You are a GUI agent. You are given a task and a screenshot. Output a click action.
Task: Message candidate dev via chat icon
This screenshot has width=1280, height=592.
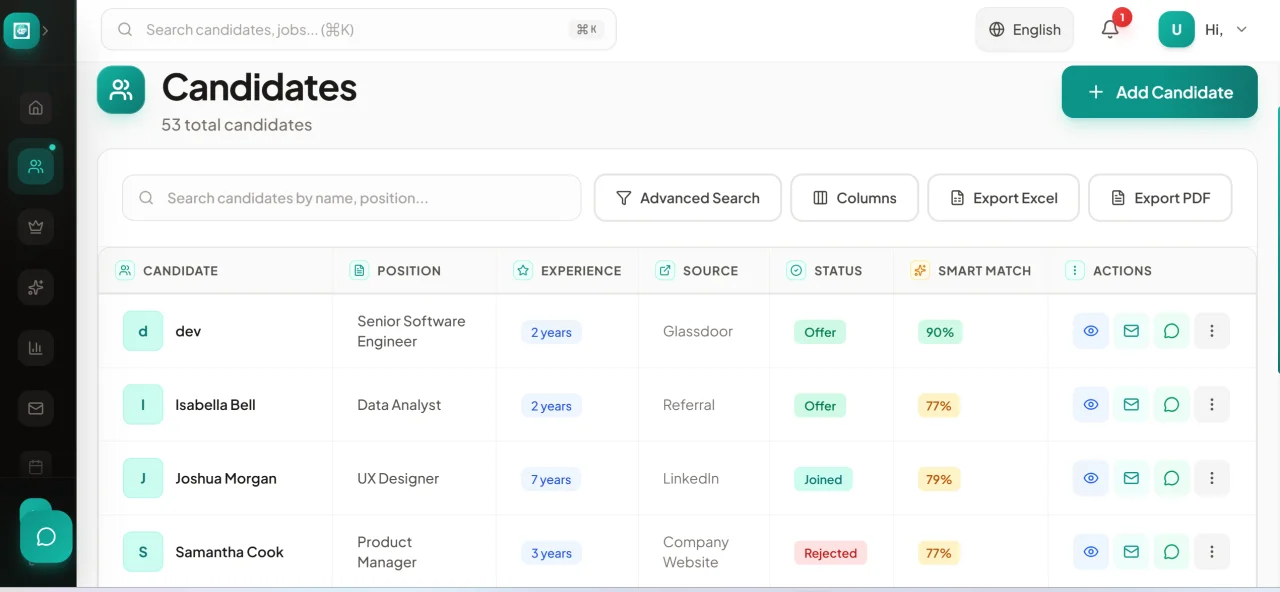(1171, 331)
